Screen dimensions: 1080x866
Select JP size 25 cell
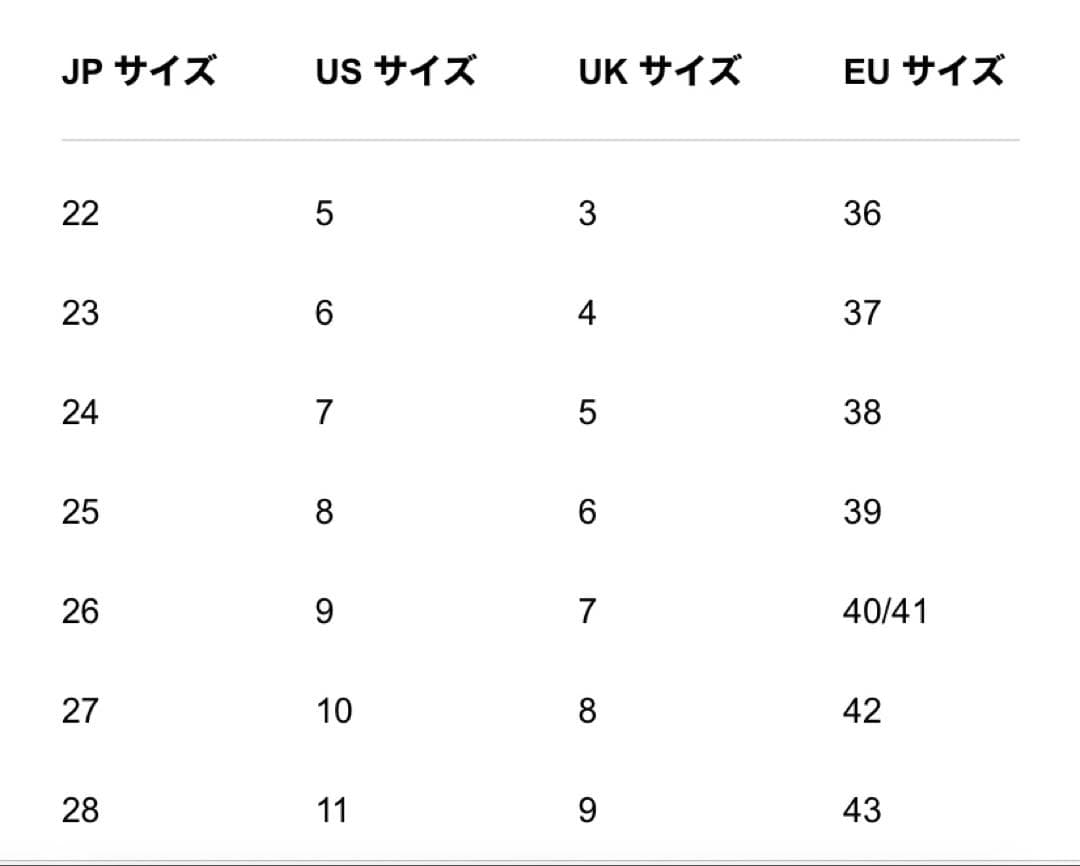80,512
